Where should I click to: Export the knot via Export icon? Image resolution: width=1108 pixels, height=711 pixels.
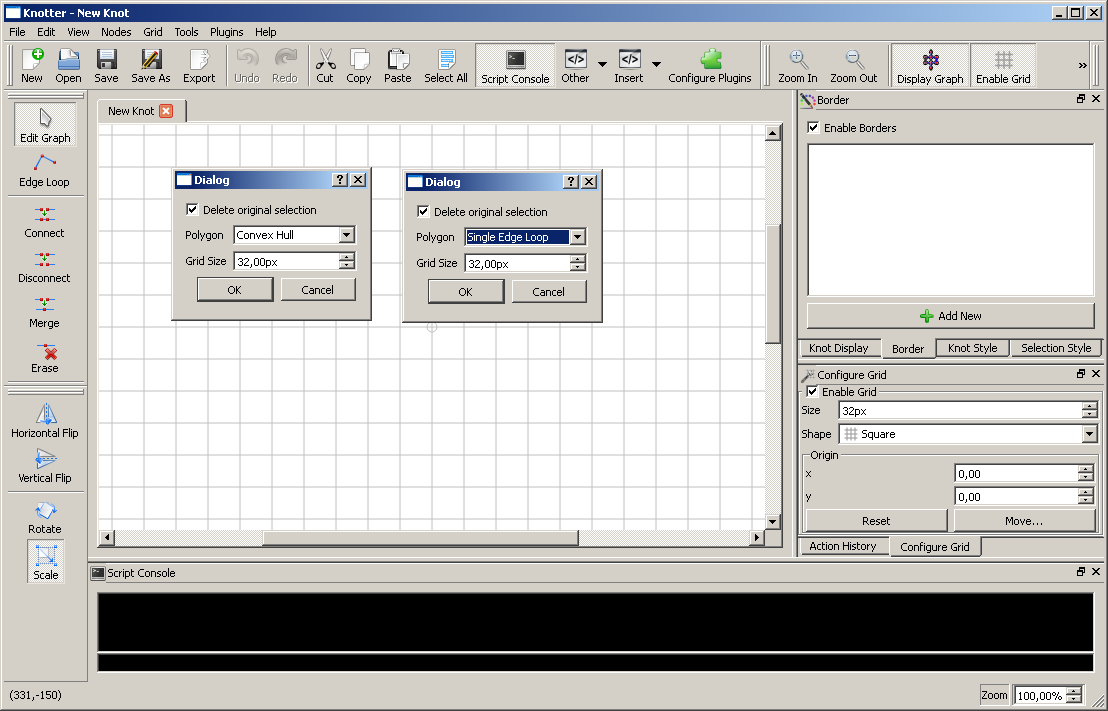pos(199,66)
